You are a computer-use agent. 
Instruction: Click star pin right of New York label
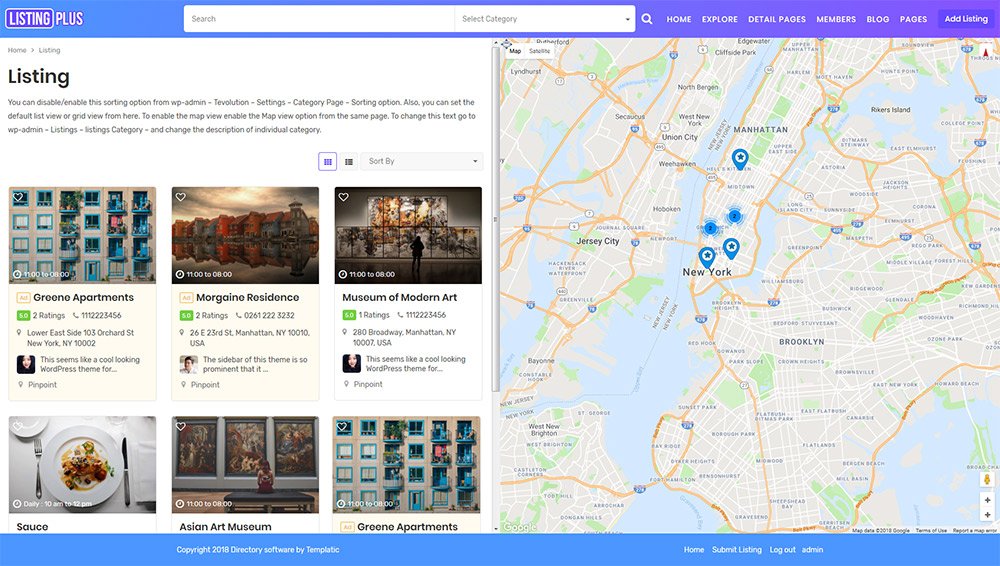point(731,248)
